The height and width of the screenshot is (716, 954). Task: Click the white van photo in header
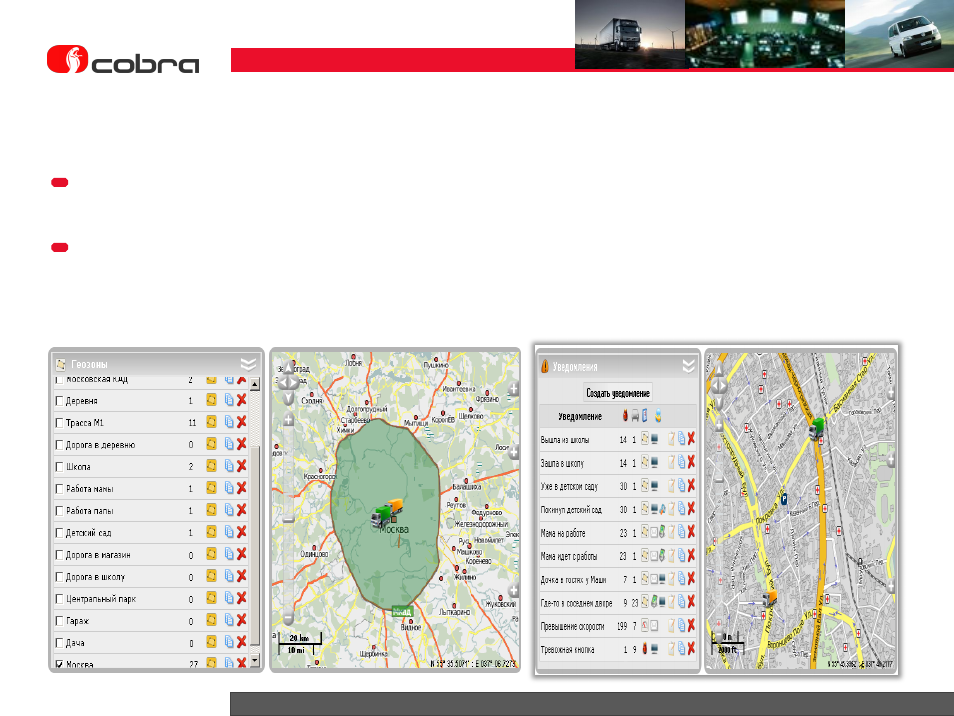[899, 33]
